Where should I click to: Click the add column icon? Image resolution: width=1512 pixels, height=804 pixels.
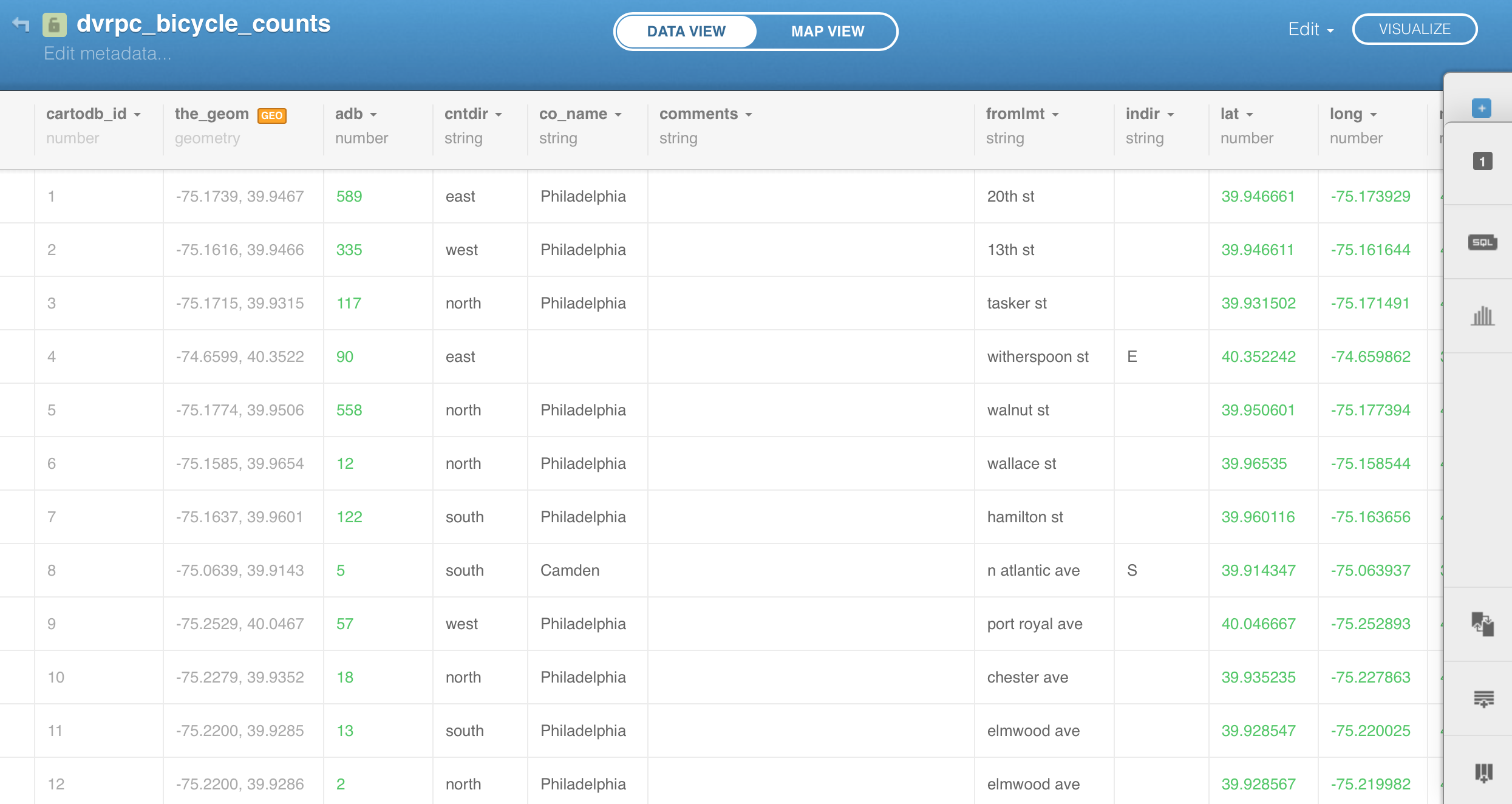point(1483,772)
